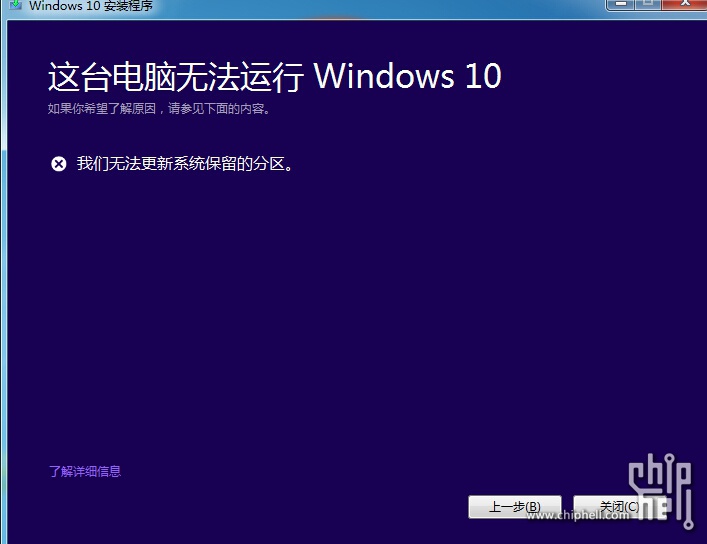Click the 关闭(C) close button

point(620,507)
